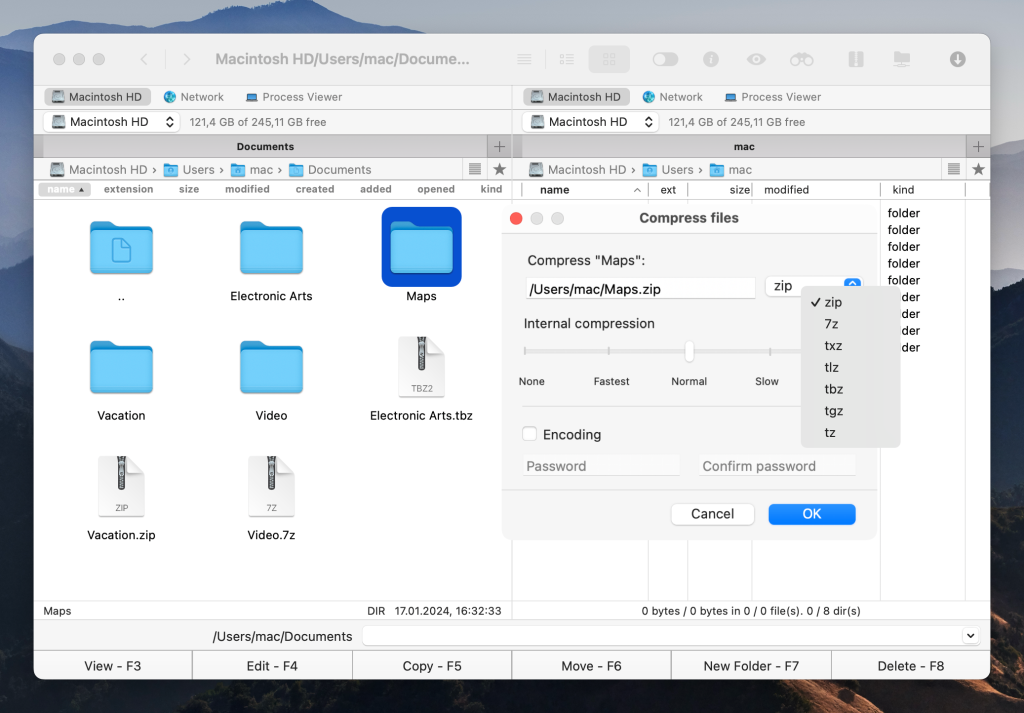Enable the Encoding checkbox in the dialog

529,434
